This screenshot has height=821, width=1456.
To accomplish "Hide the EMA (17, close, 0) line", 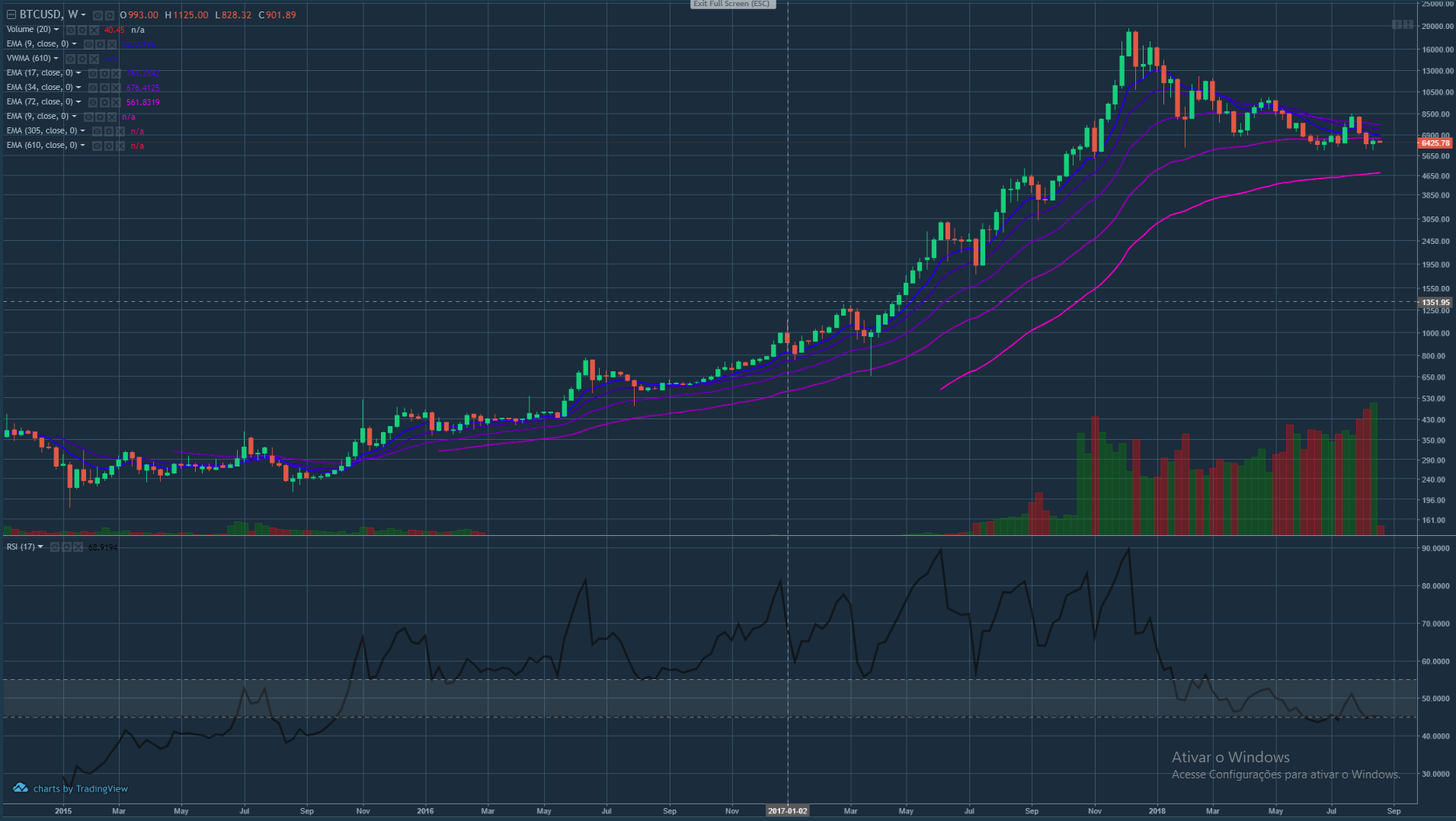I will (x=92, y=73).
